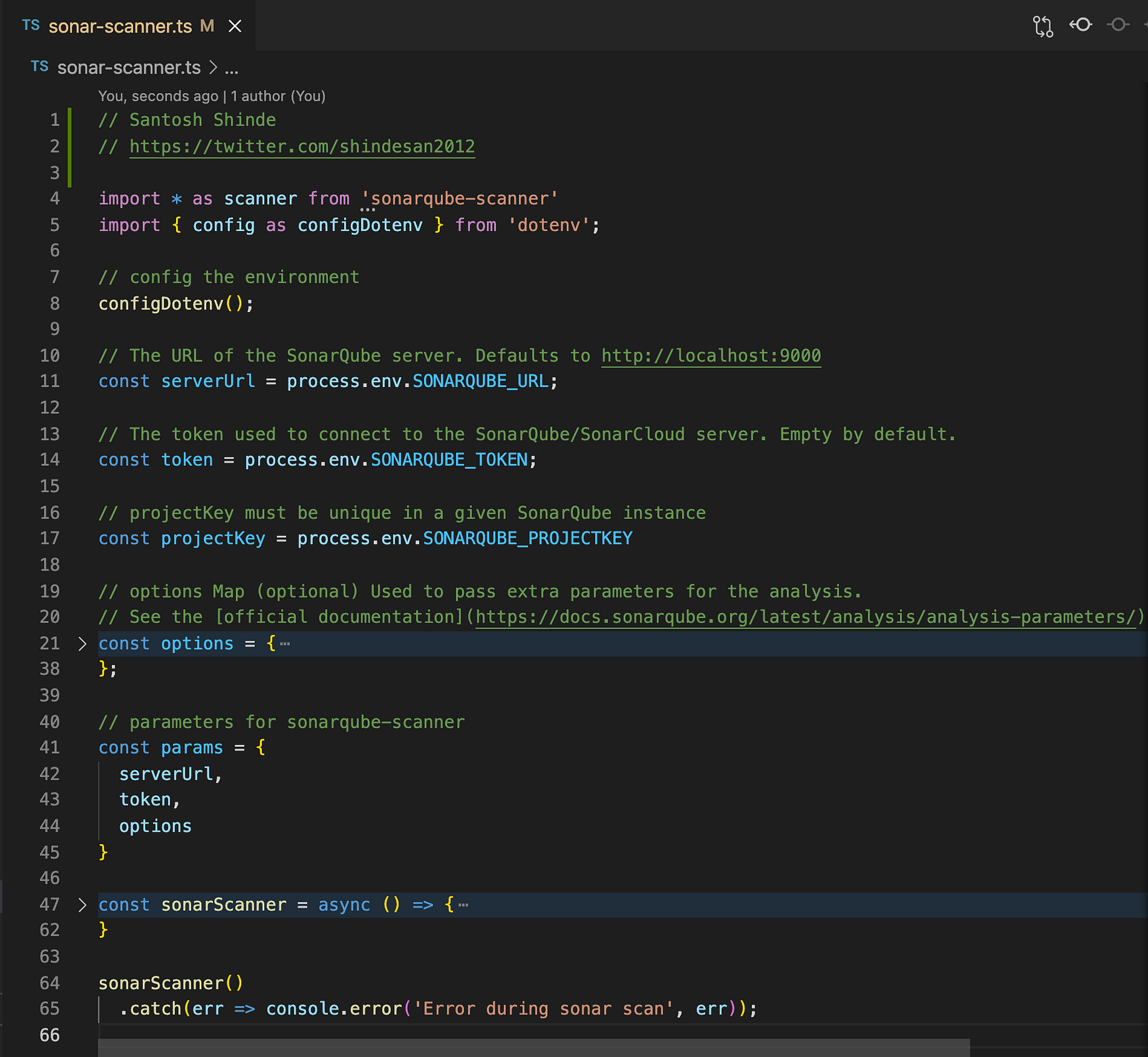The image size is (1148, 1057).
Task: Open the twitter.com/shindesan2012 link
Action: [x=302, y=147]
